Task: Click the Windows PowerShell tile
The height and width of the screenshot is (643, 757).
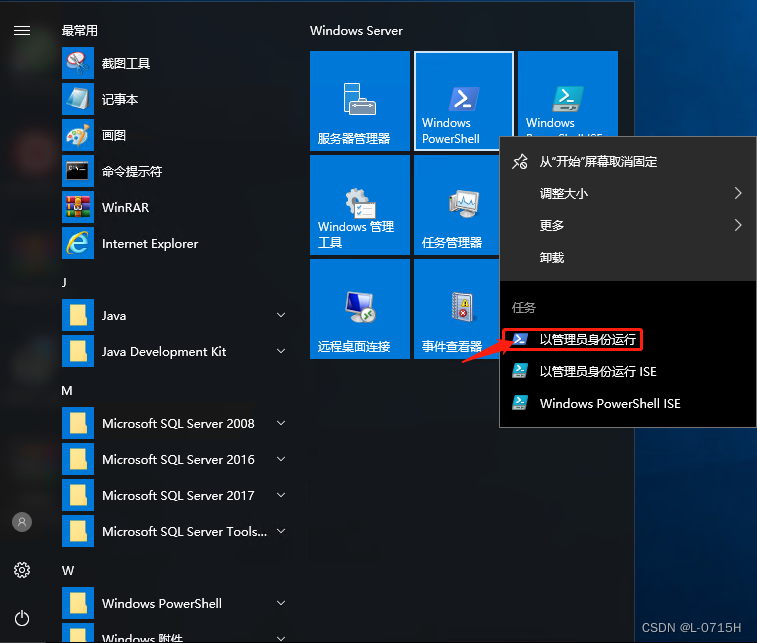Action: coord(463,101)
